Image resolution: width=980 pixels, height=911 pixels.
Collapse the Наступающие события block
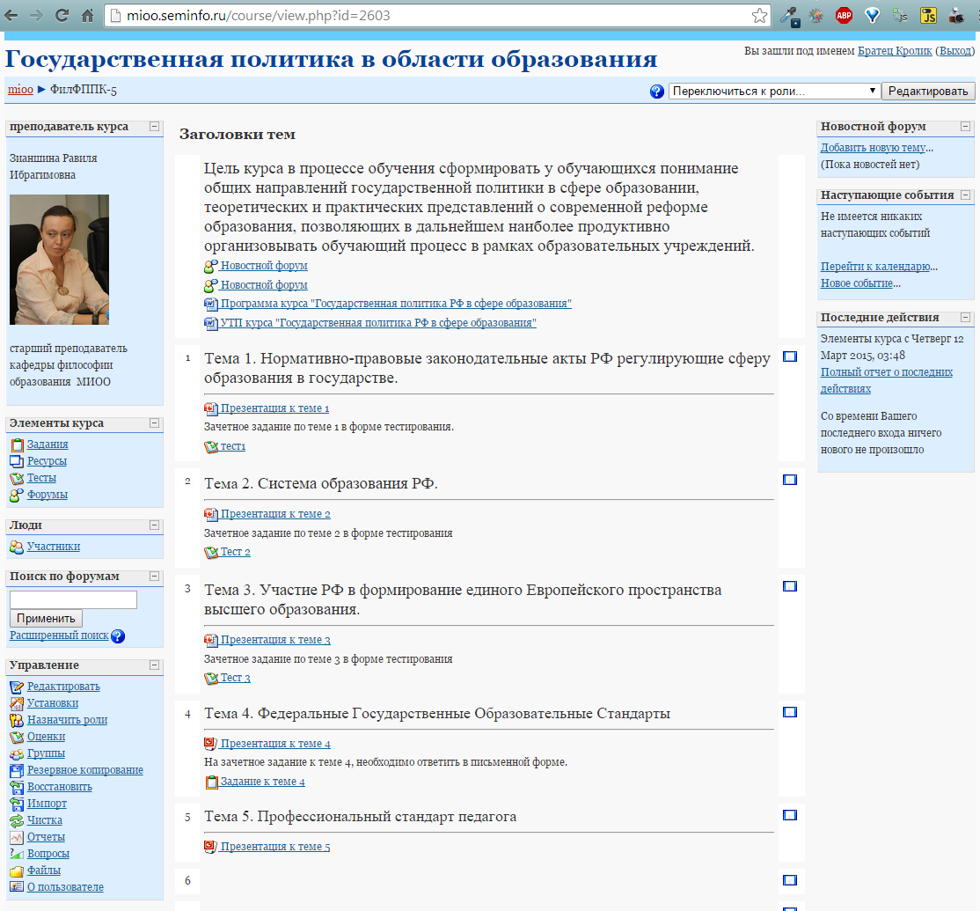click(965, 196)
